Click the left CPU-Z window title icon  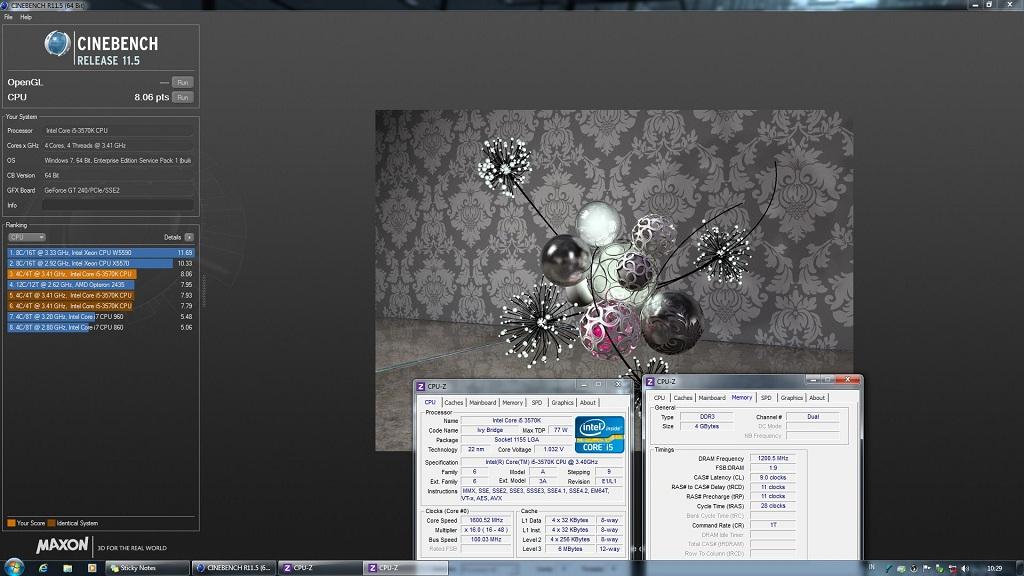421,387
